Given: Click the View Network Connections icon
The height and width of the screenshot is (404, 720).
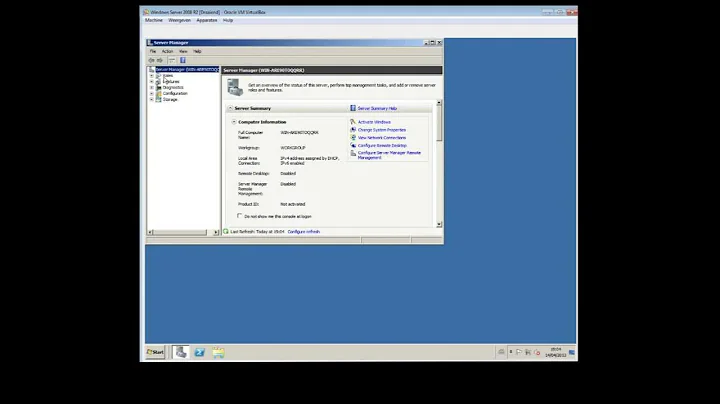Looking at the screenshot, I should point(353,138).
